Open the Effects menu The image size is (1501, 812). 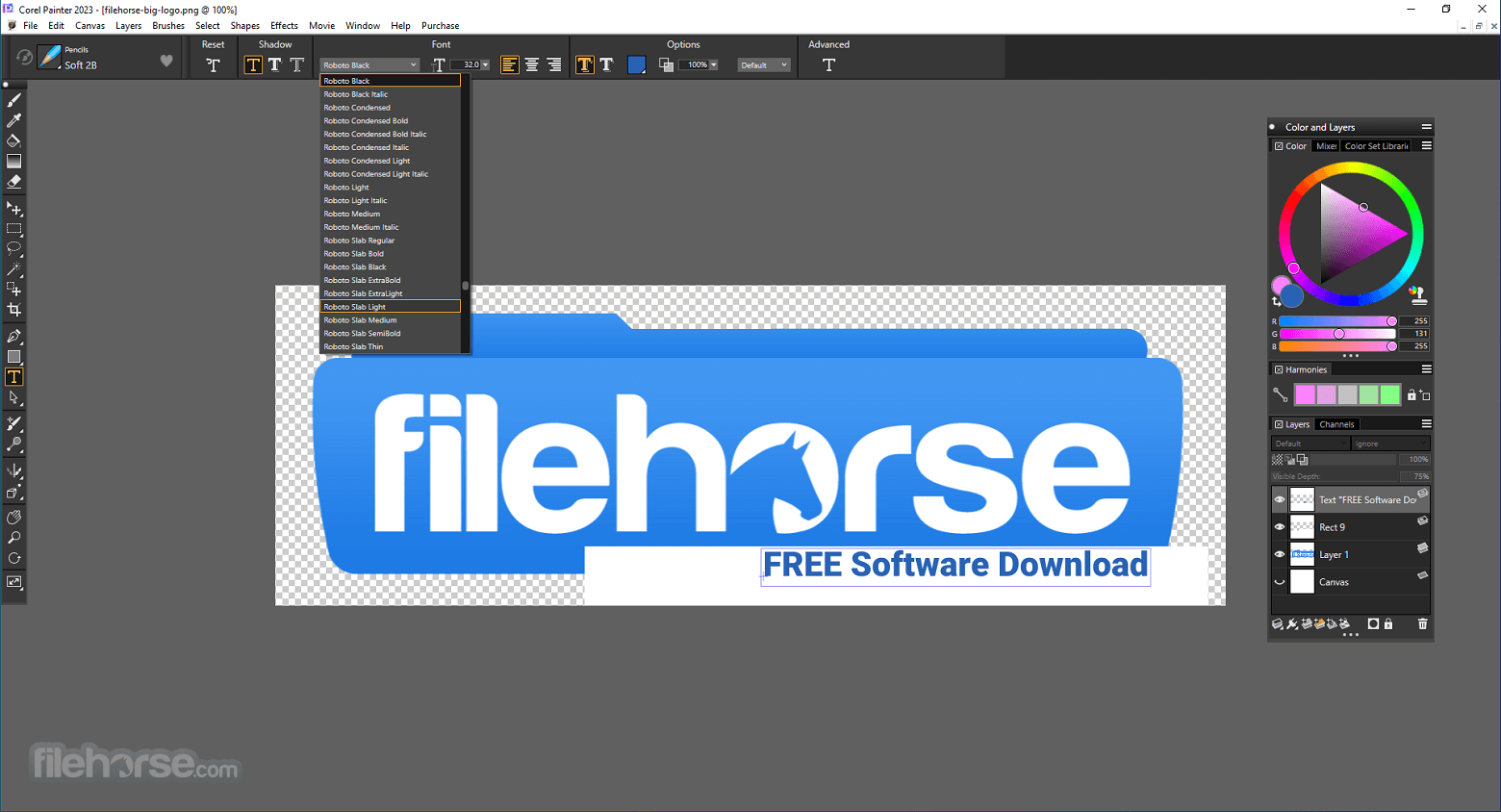[284, 26]
